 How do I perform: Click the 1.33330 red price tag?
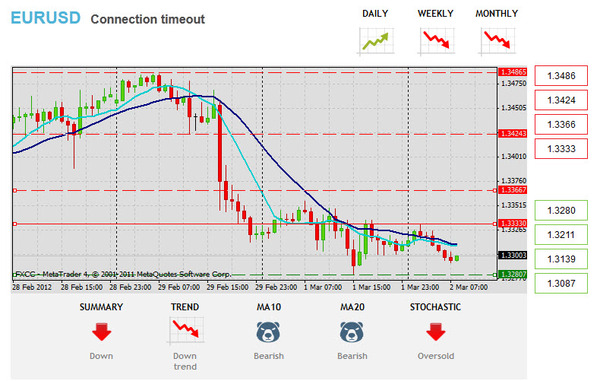[x=513, y=223]
